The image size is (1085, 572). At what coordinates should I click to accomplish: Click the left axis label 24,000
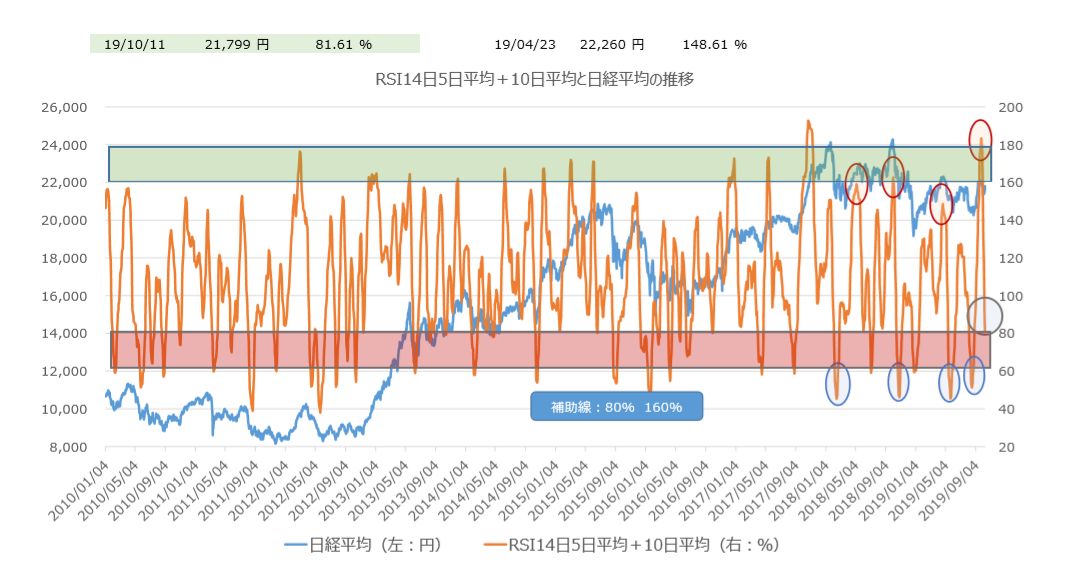(64, 145)
